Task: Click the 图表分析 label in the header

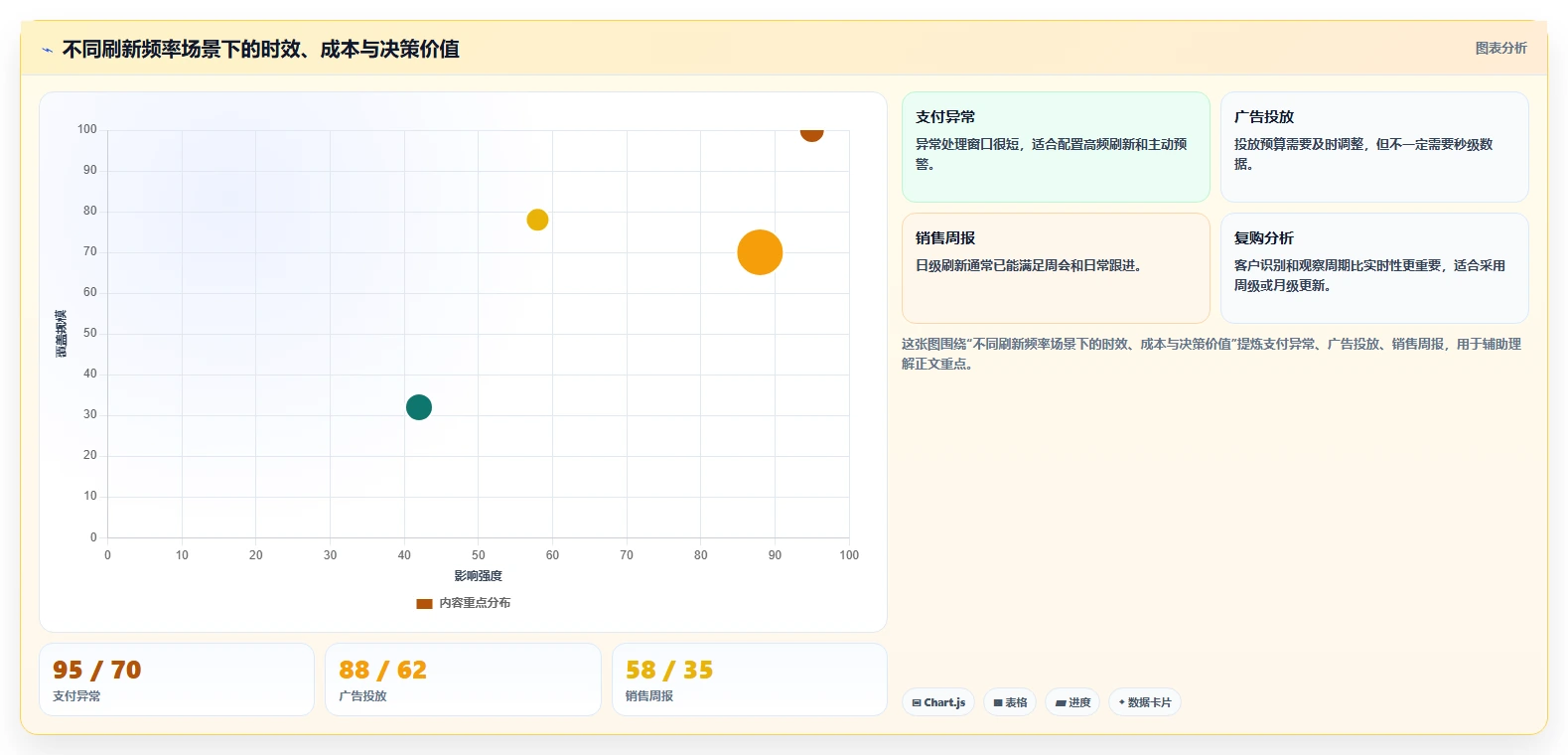Action: [1500, 48]
